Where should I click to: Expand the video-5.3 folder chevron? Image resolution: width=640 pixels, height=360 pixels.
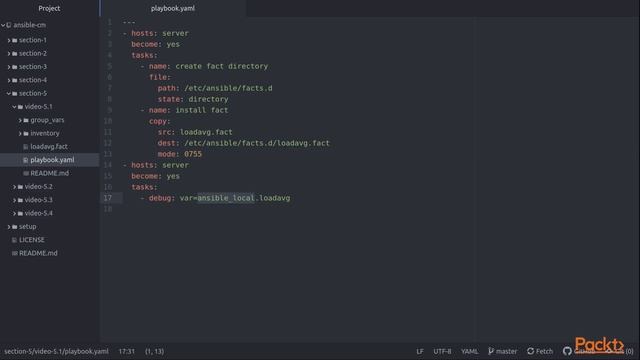(x=14, y=200)
